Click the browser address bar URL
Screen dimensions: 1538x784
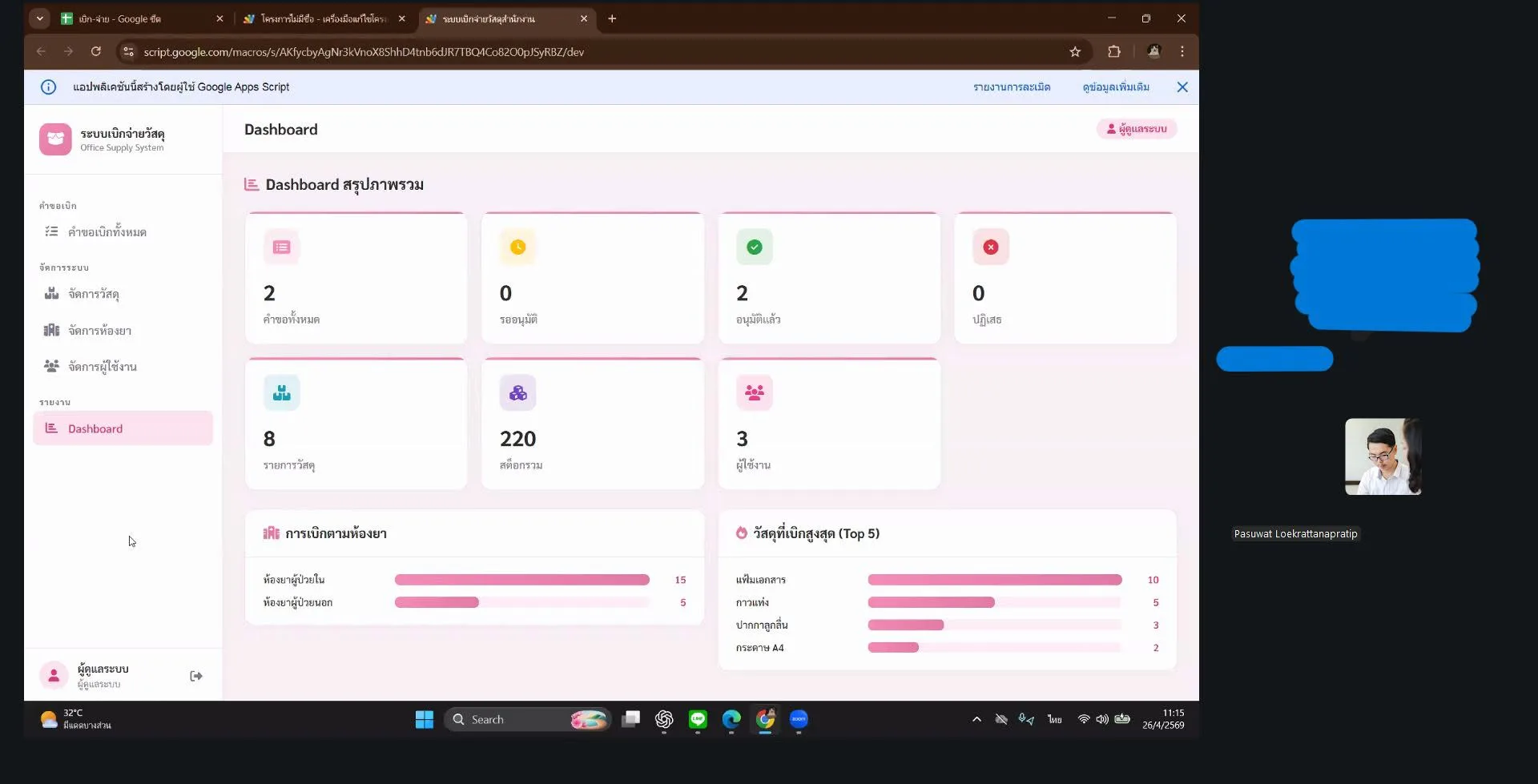coord(364,52)
